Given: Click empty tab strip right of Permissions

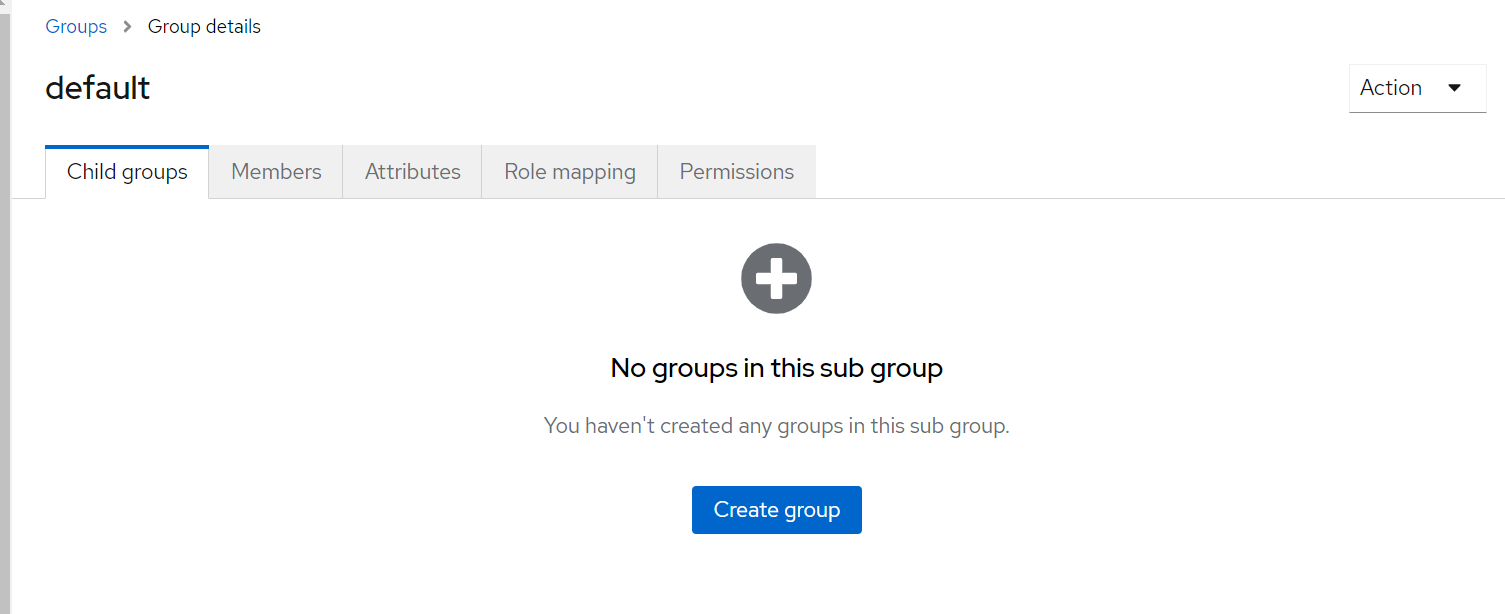Looking at the screenshot, I should pyautogui.click(x=1100, y=172).
